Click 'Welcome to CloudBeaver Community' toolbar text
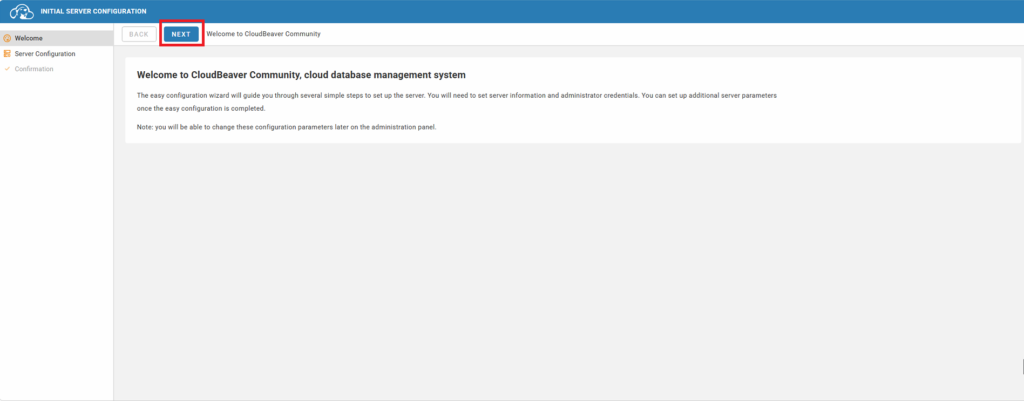1024x401 pixels. click(x=263, y=34)
